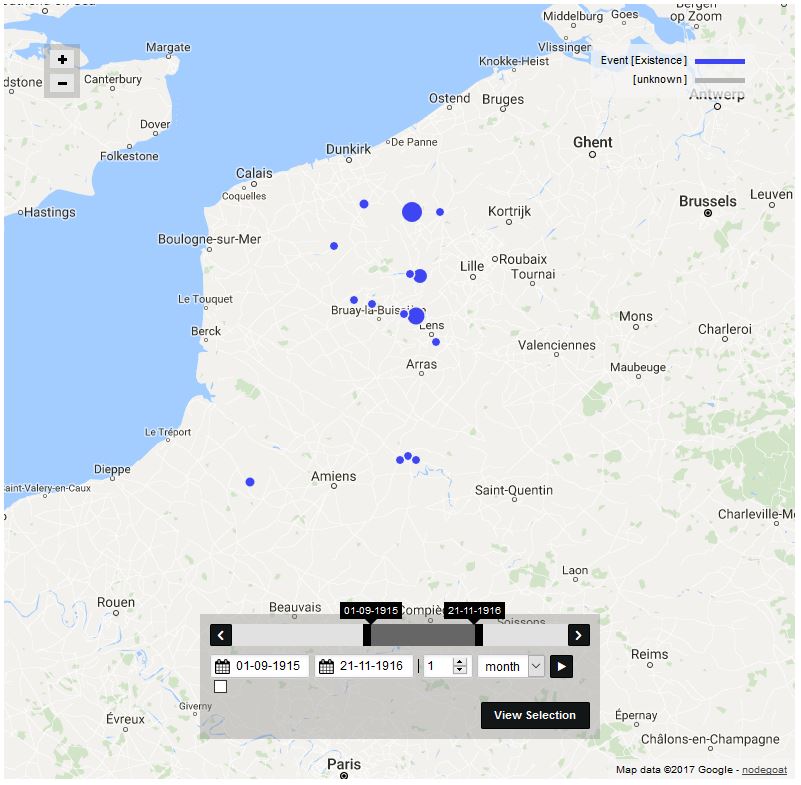Toggle [unknown] grey legend line

[720, 80]
